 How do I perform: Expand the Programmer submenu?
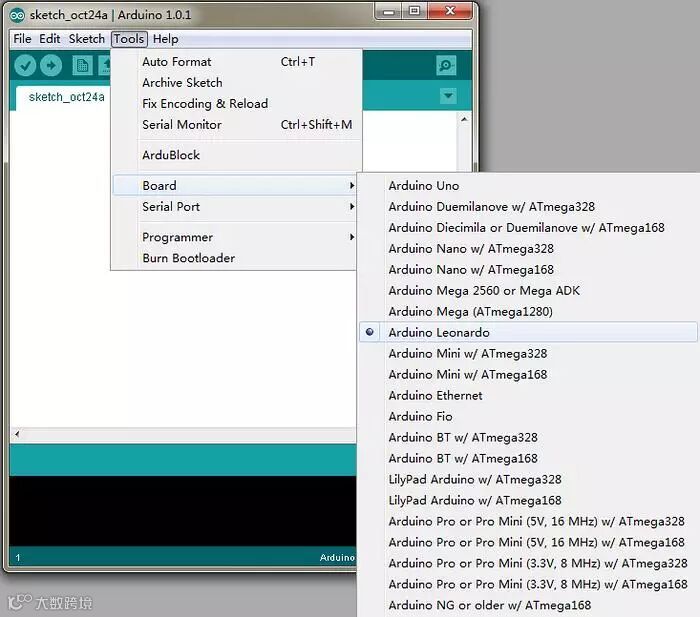tap(235, 237)
